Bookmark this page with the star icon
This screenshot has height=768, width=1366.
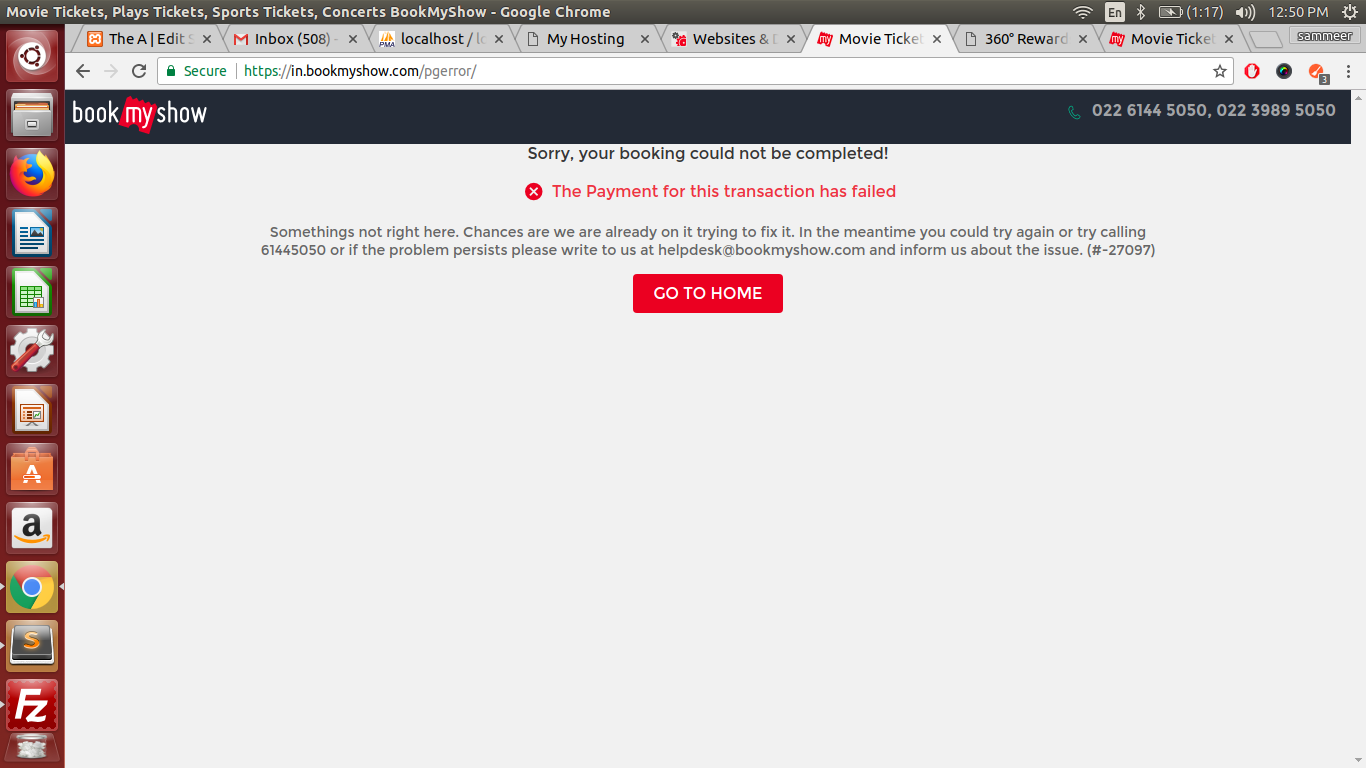(1219, 71)
